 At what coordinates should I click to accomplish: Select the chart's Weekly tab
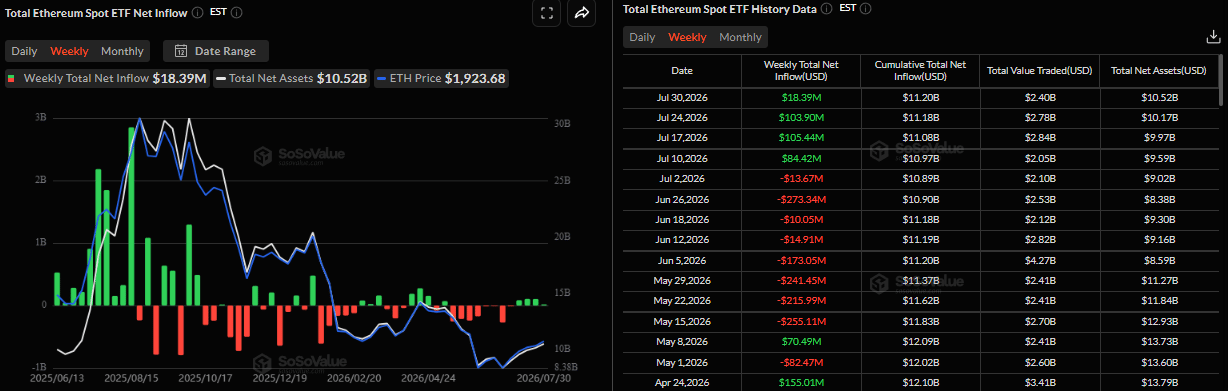point(69,51)
